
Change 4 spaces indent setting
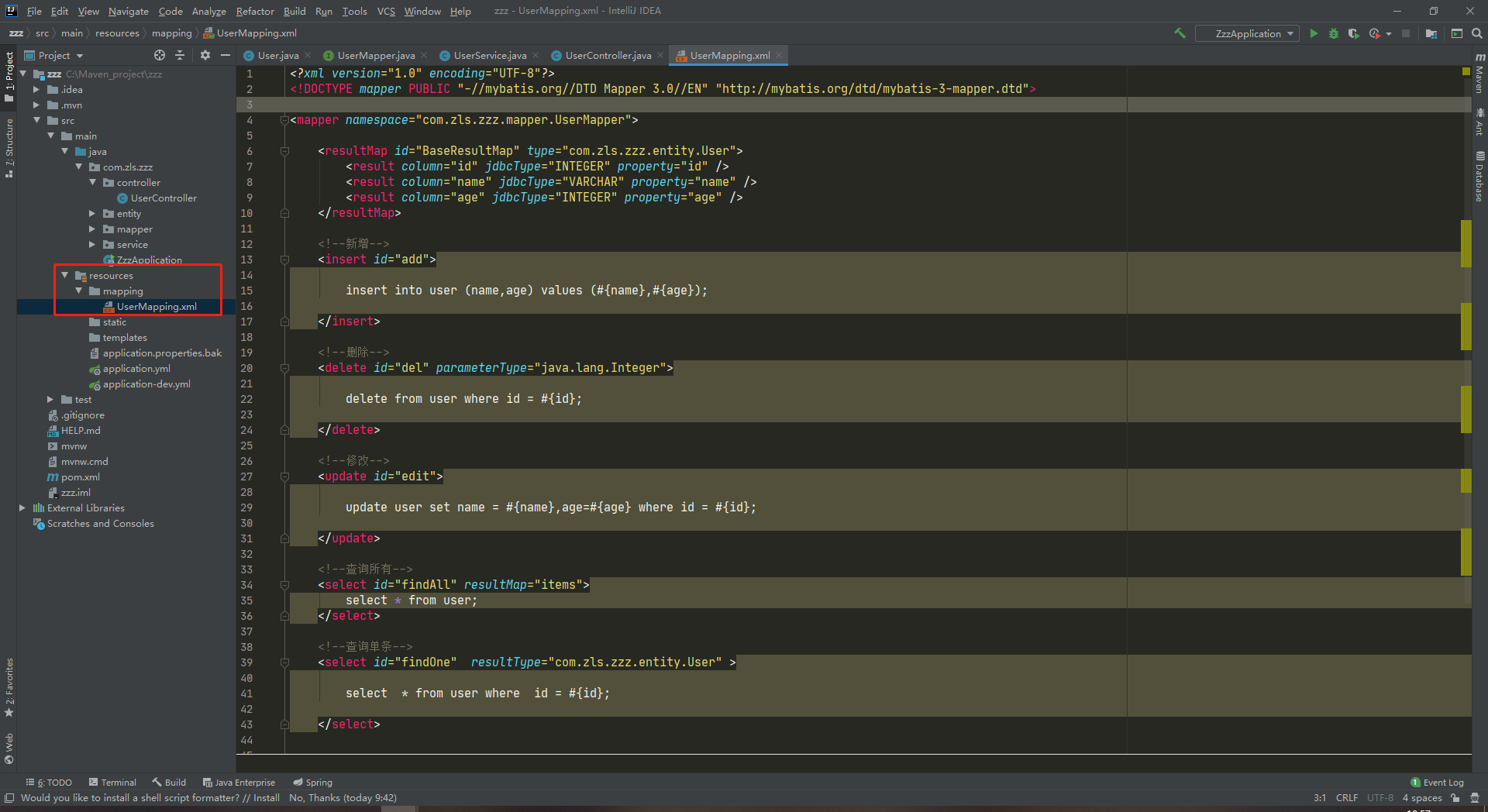[x=1422, y=798]
